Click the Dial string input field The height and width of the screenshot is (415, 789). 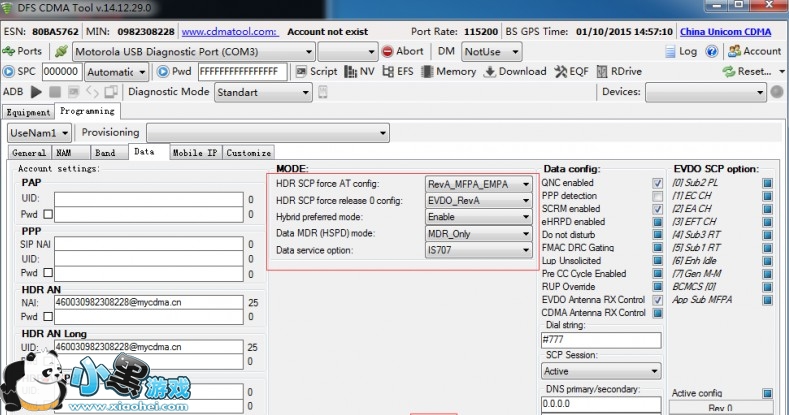(601, 340)
